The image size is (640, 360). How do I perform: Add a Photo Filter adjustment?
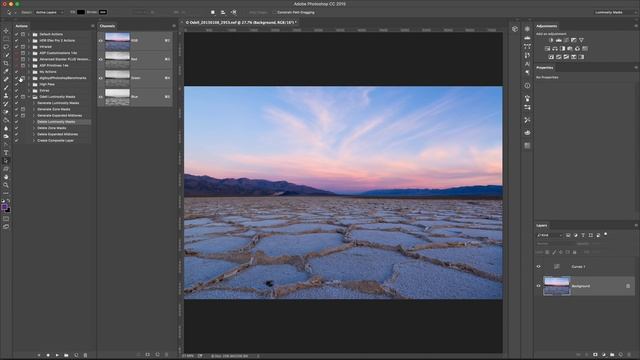(570, 49)
